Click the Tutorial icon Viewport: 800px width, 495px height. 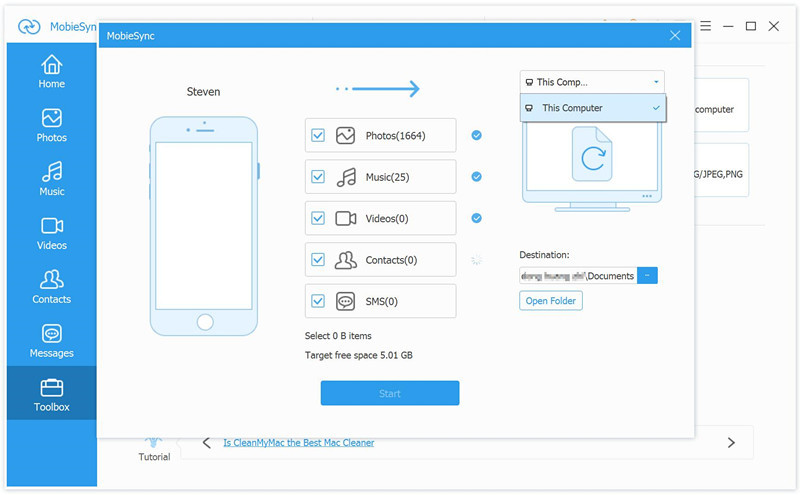[x=154, y=442]
